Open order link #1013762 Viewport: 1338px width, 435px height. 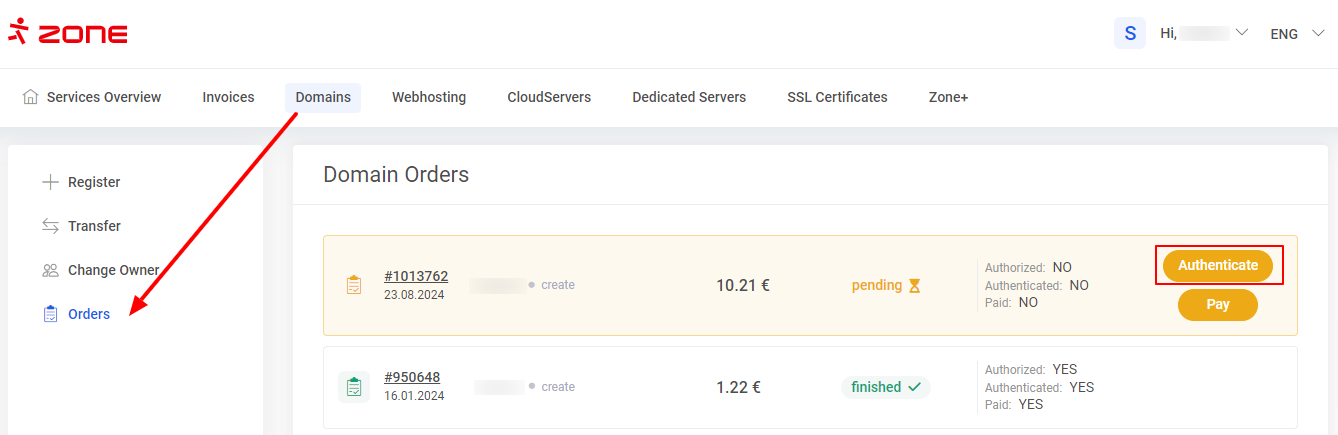[416, 276]
